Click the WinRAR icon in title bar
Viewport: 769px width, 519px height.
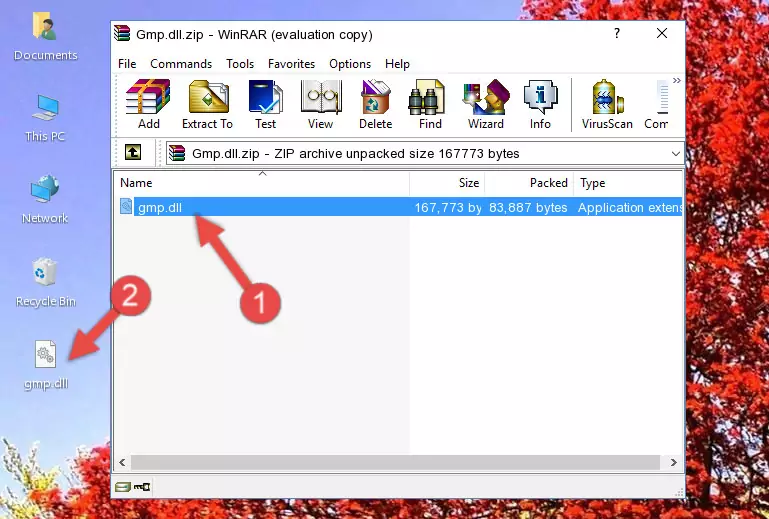coord(122,34)
